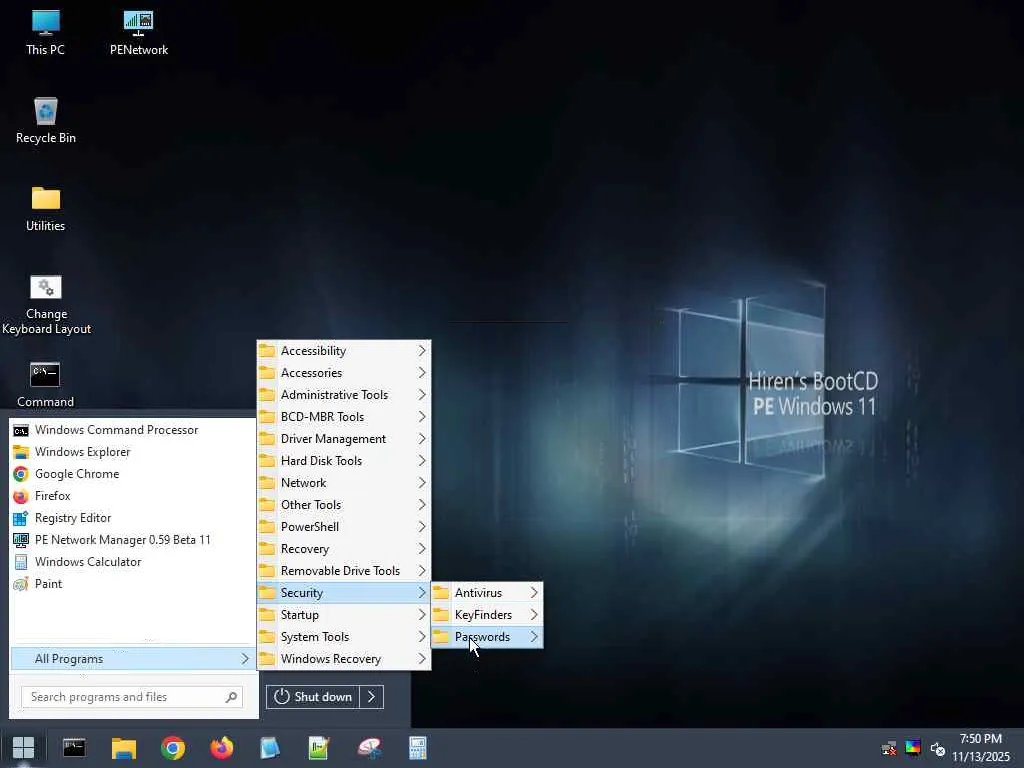
Task: Open the Passwords submenu
Action: click(x=487, y=637)
